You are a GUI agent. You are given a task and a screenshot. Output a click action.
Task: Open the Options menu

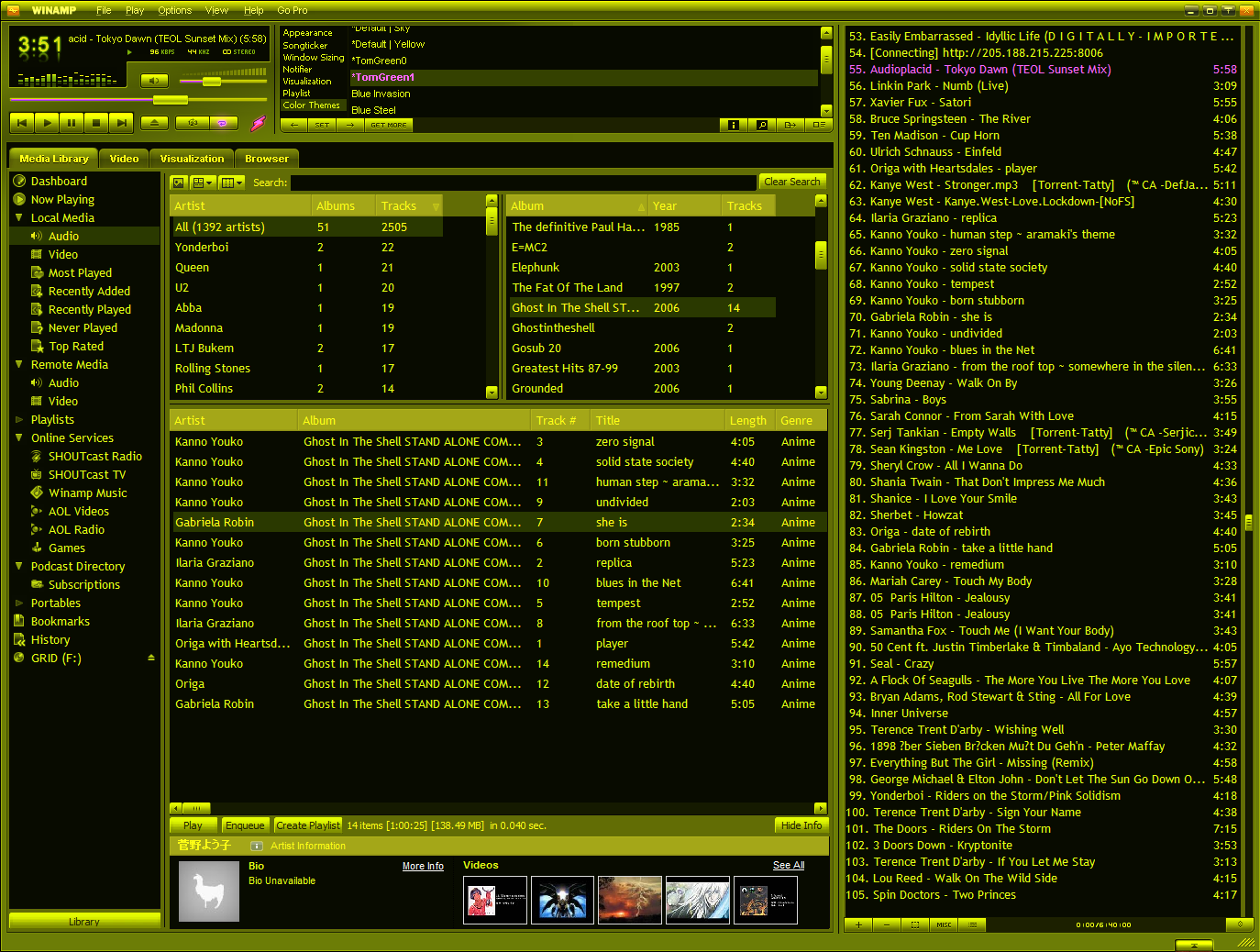point(174,10)
